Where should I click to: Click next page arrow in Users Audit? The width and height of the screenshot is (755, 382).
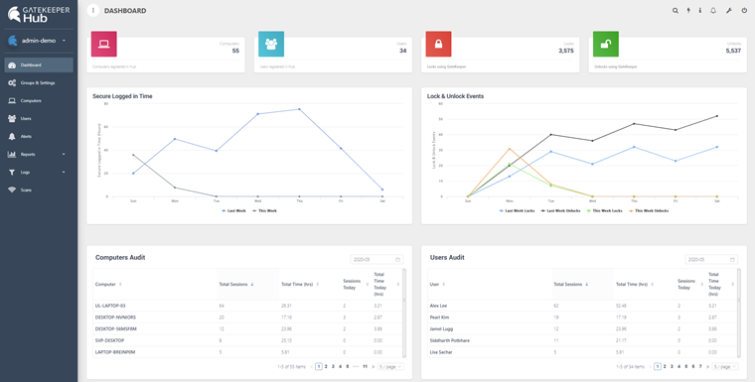[707, 367]
